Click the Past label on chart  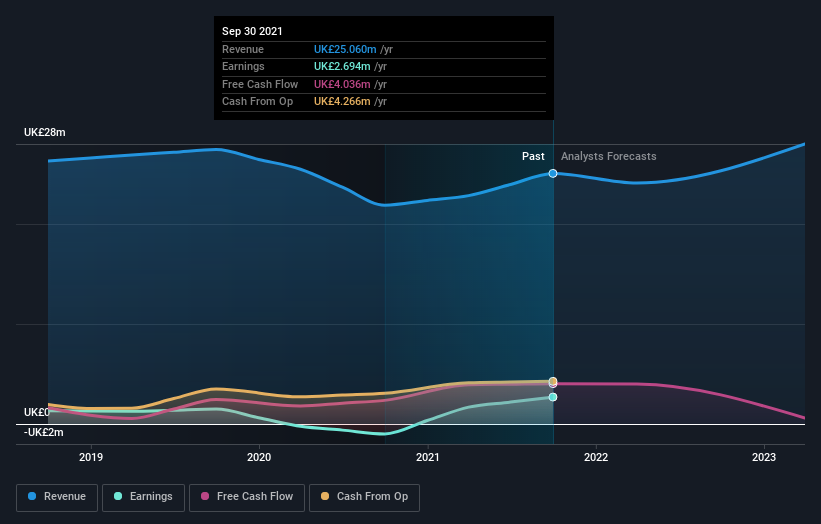coord(533,156)
